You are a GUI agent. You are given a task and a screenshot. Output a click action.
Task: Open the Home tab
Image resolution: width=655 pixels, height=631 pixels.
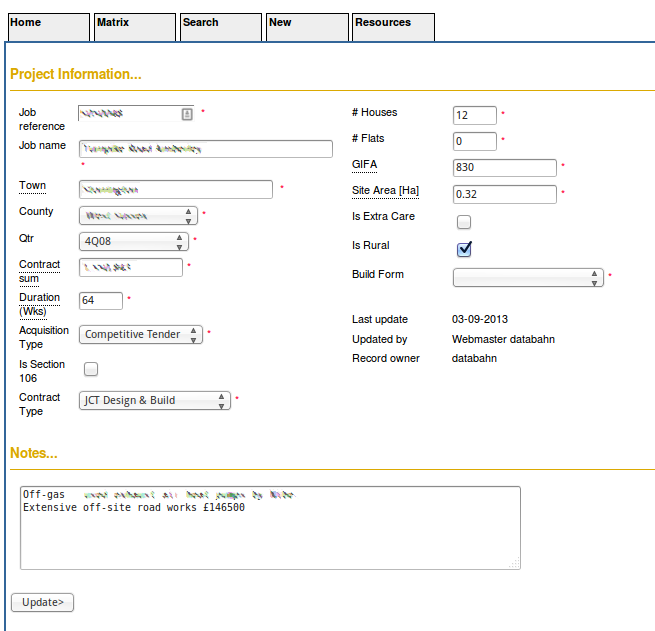tap(49, 27)
